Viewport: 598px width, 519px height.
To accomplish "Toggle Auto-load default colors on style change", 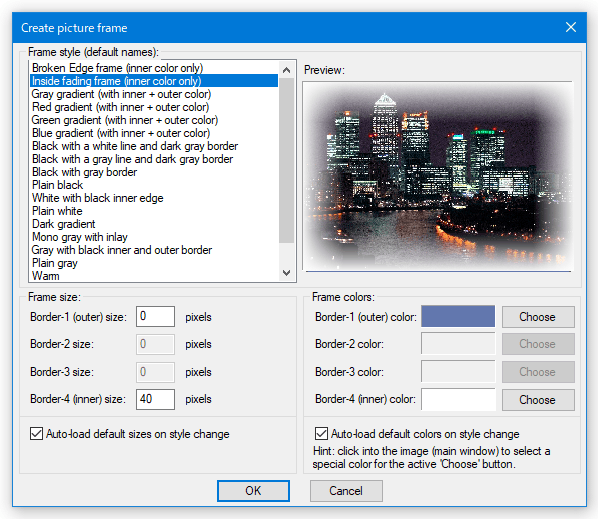I will click(x=321, y=434).
